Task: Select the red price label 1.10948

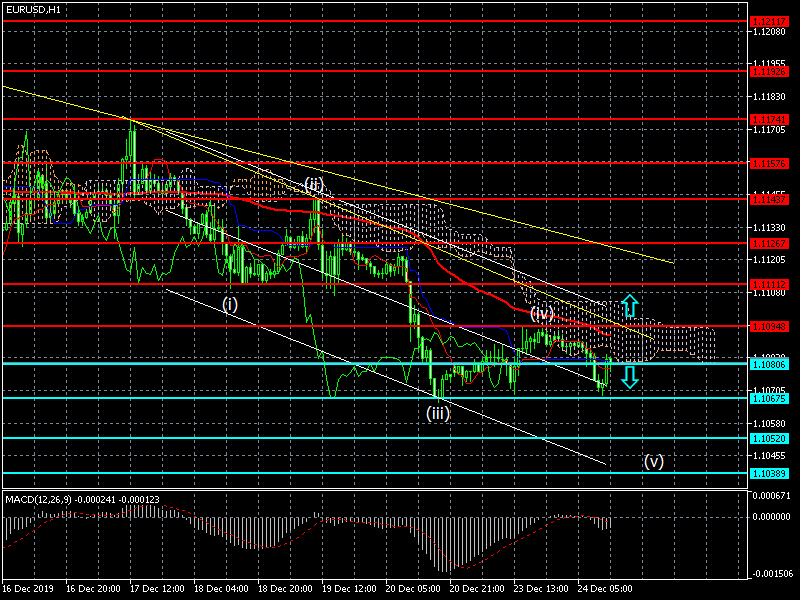Action: click(769, 327)
